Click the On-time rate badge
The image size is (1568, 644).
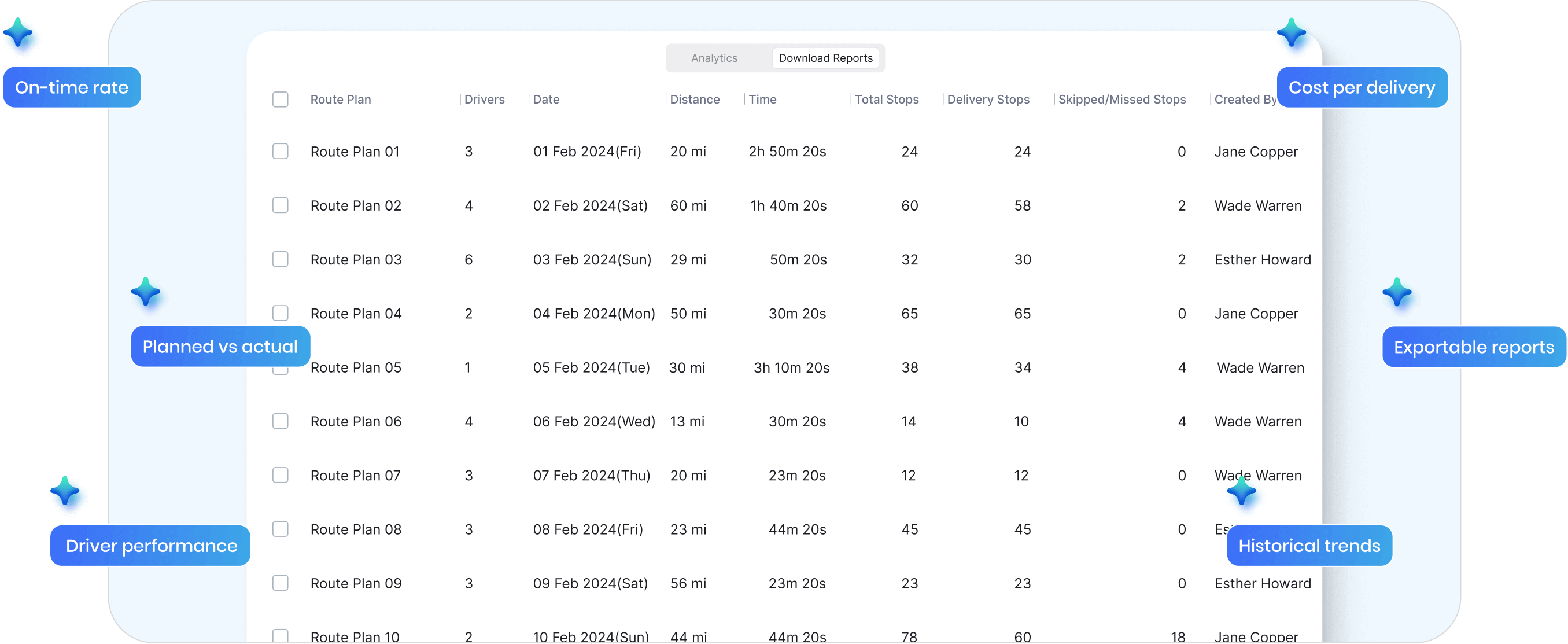72,87
